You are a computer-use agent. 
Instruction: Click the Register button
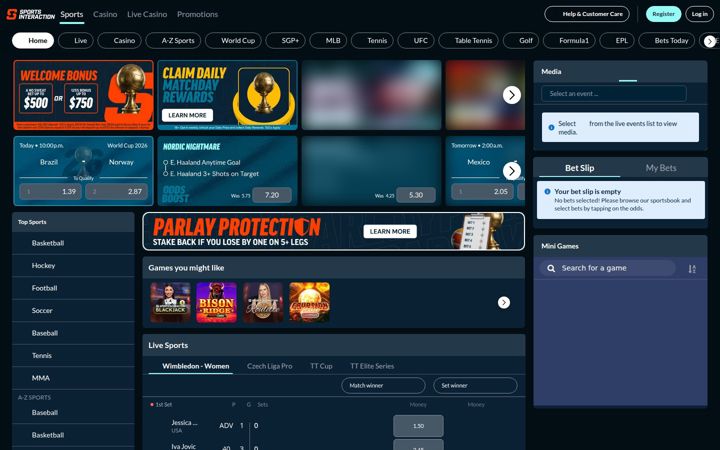pos(663,14)
